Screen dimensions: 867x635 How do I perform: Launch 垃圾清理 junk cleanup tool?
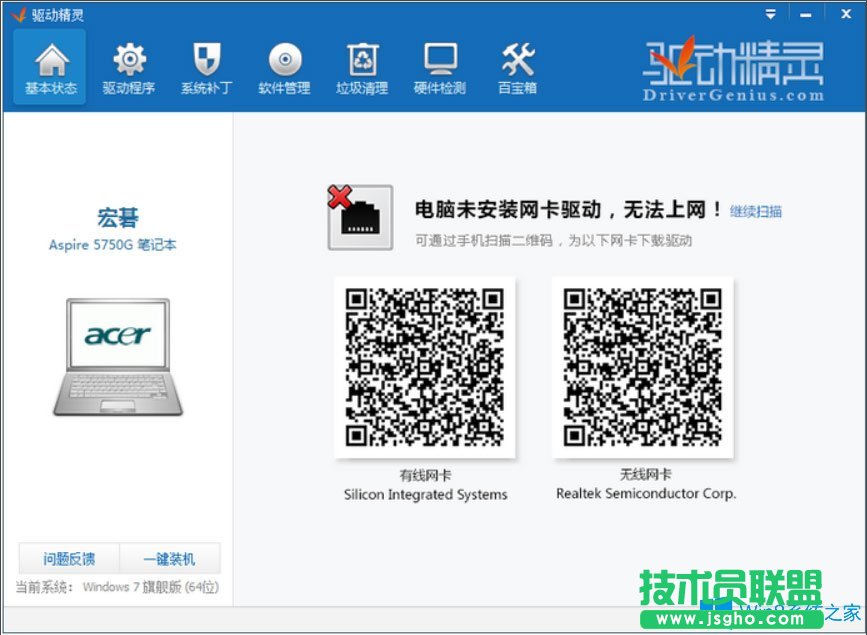361,65
